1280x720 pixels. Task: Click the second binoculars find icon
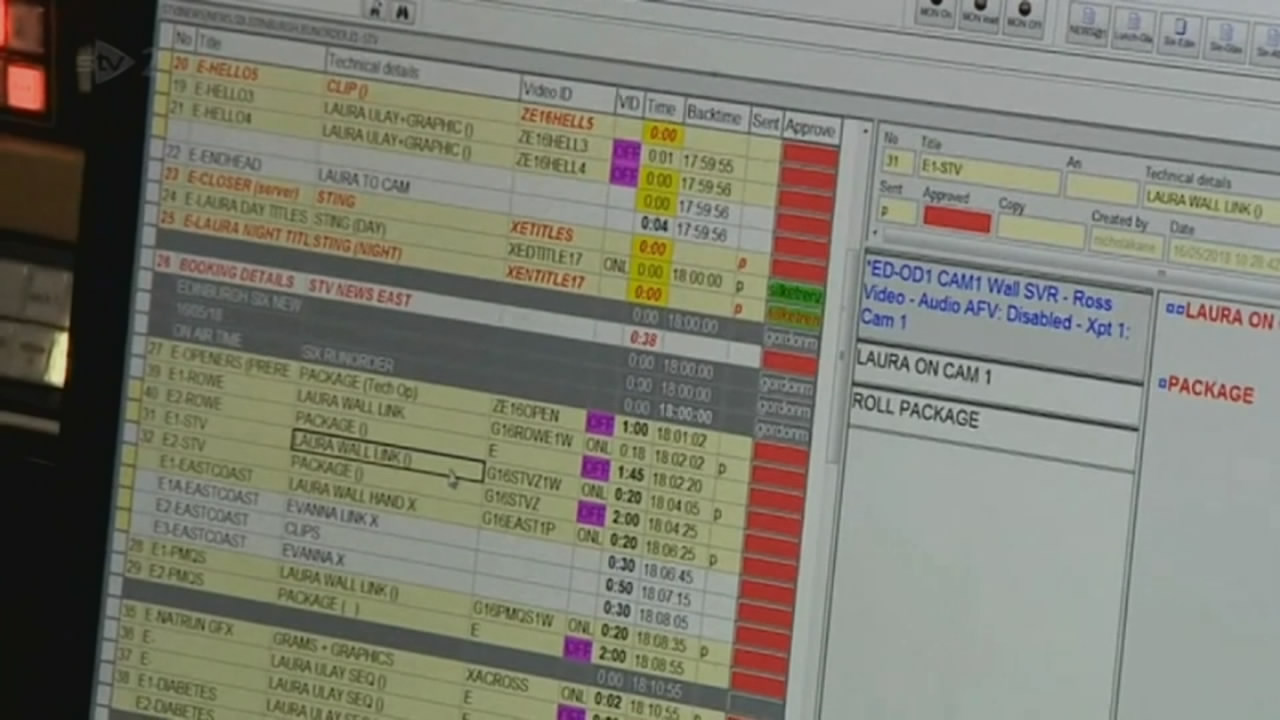pyautogui.click(x=402, y=11)
